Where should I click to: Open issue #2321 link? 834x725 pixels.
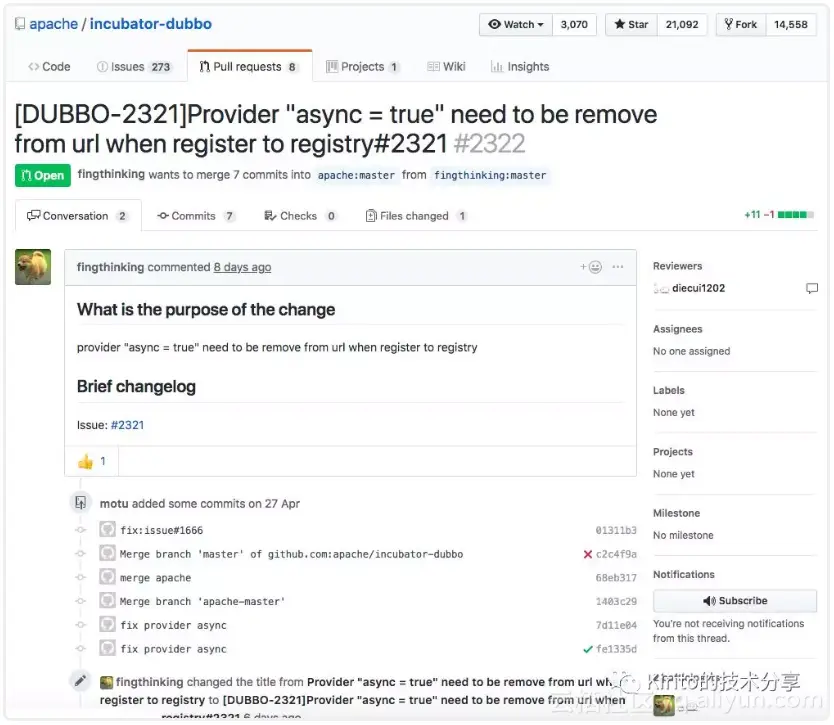127,425
